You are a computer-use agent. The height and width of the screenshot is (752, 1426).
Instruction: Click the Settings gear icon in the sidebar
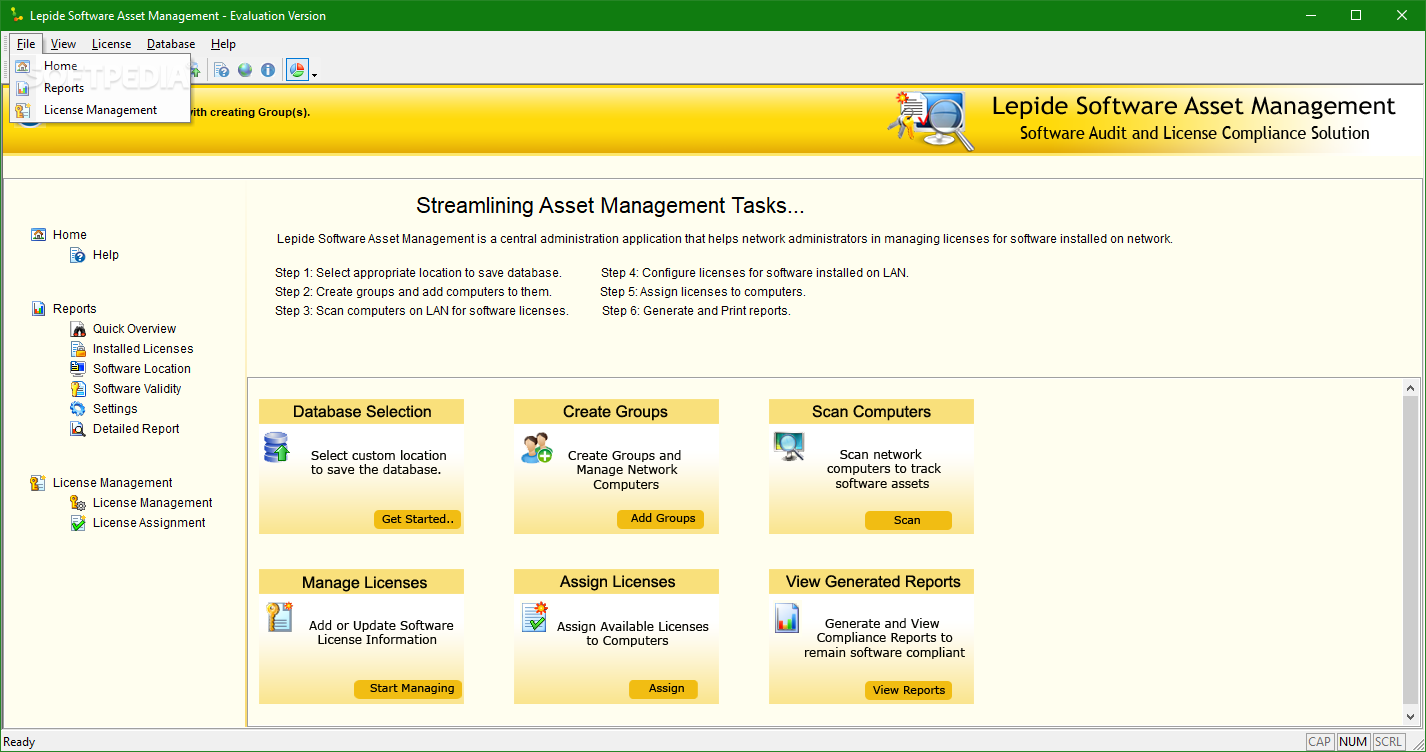point(78,409)
